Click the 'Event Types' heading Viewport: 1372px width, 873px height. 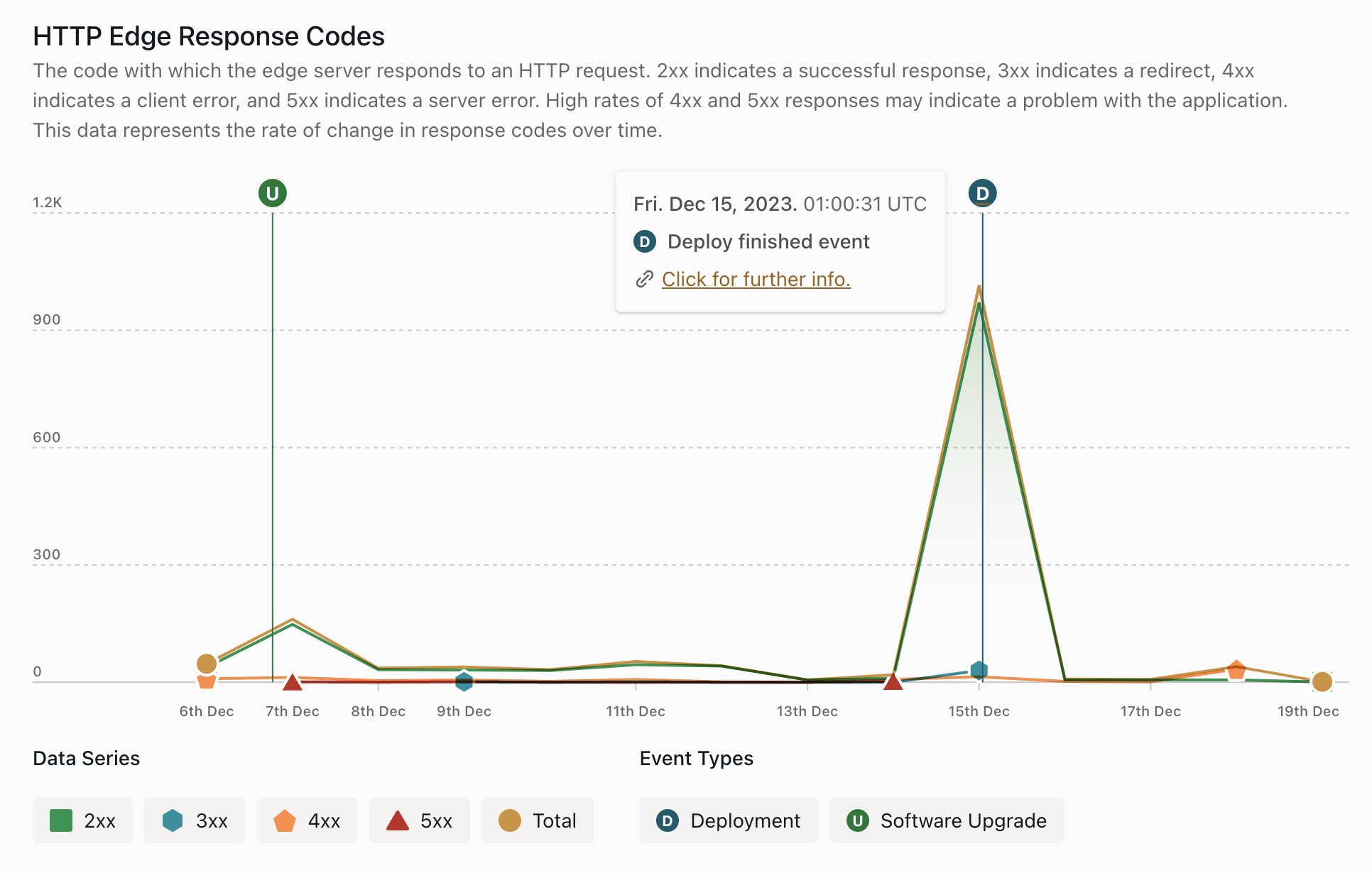coord(696,759)
